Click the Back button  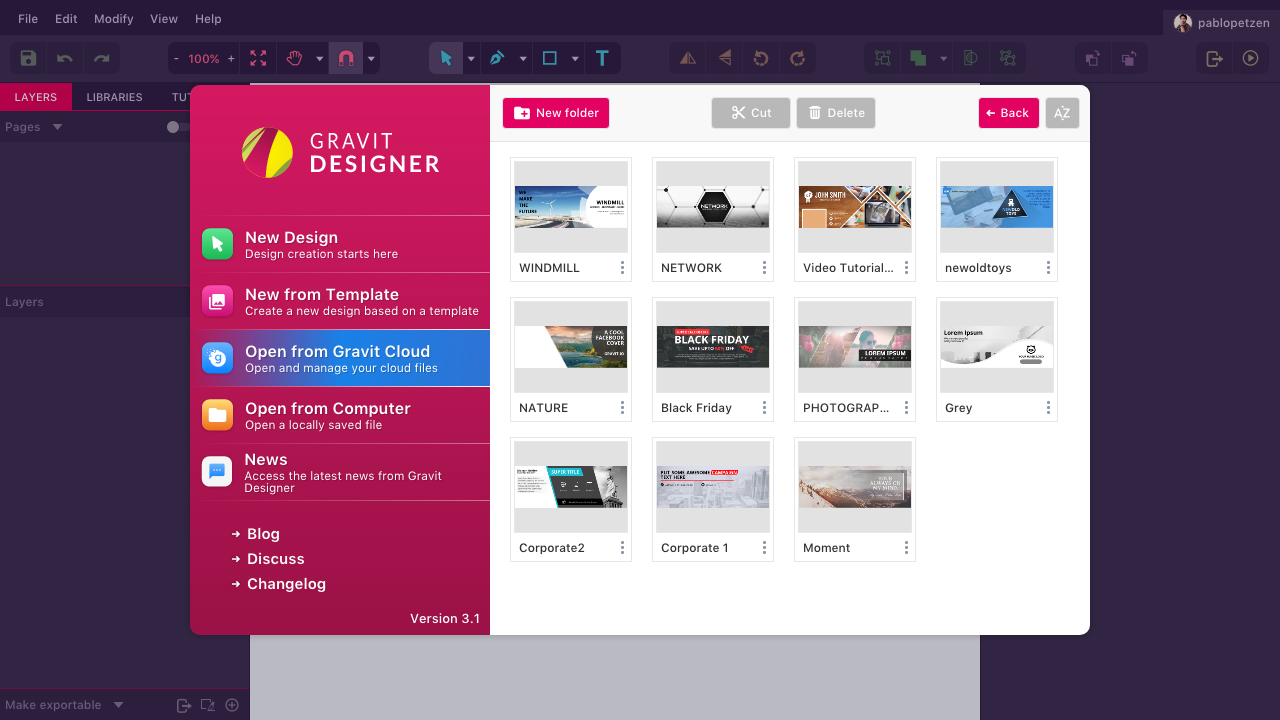click(1009, 113)
